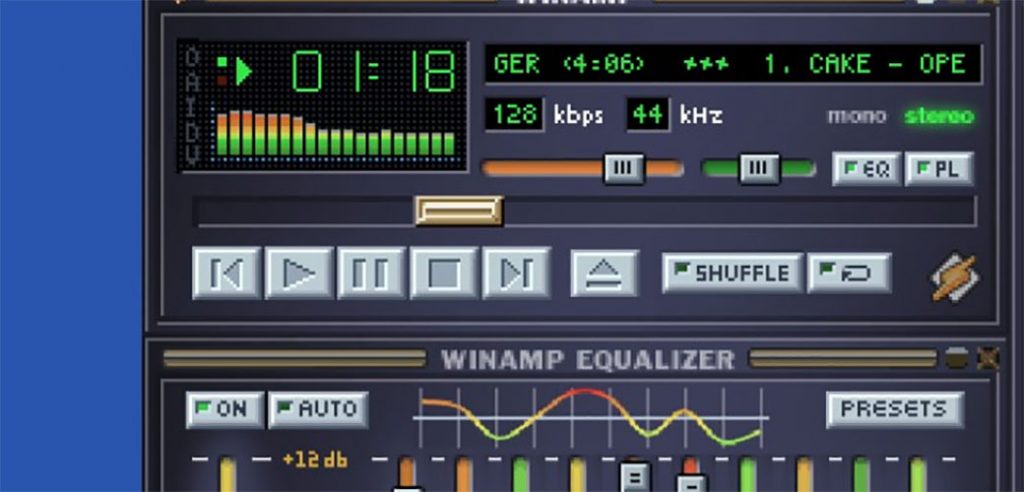Click the 44 kHz sample rate readout
1024x492 pixels.
(x=648, y=115)
